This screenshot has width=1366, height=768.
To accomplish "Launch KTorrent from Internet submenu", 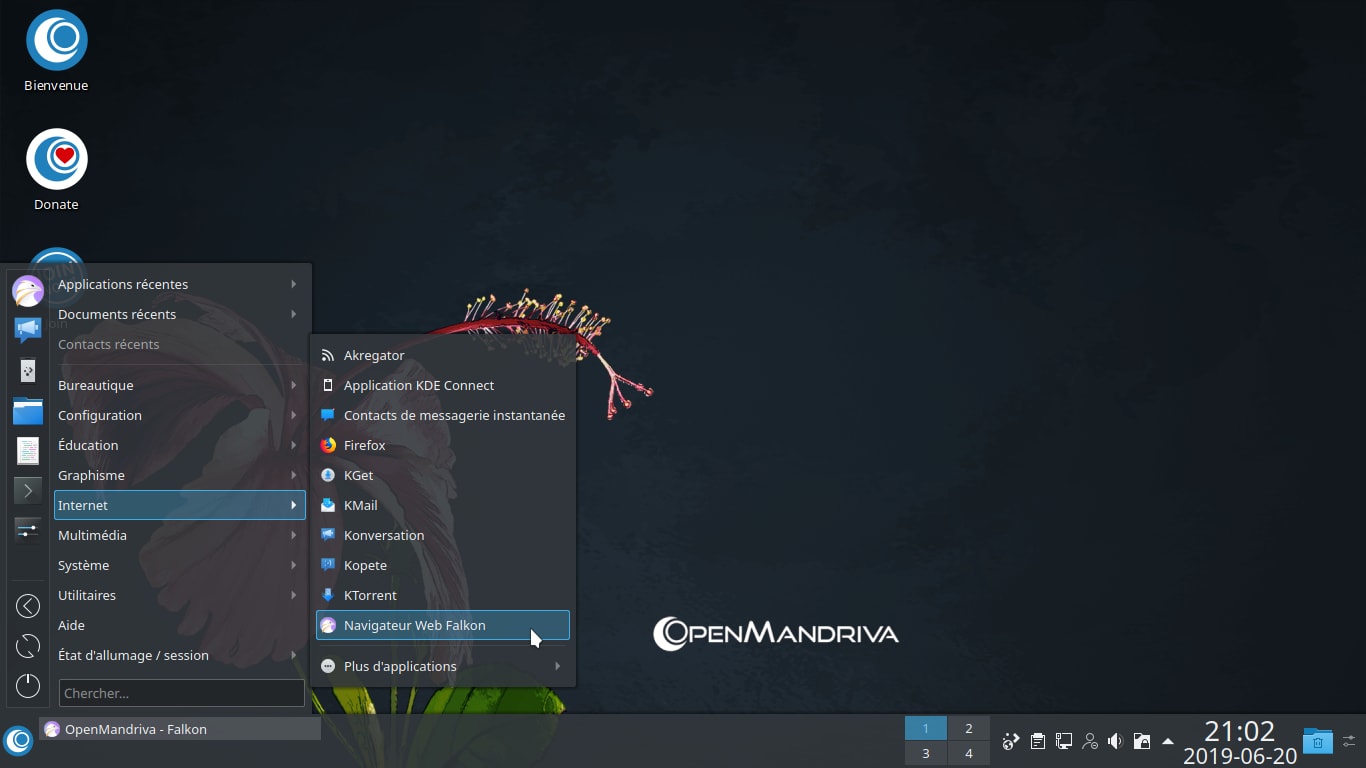I will coord(443,595).
